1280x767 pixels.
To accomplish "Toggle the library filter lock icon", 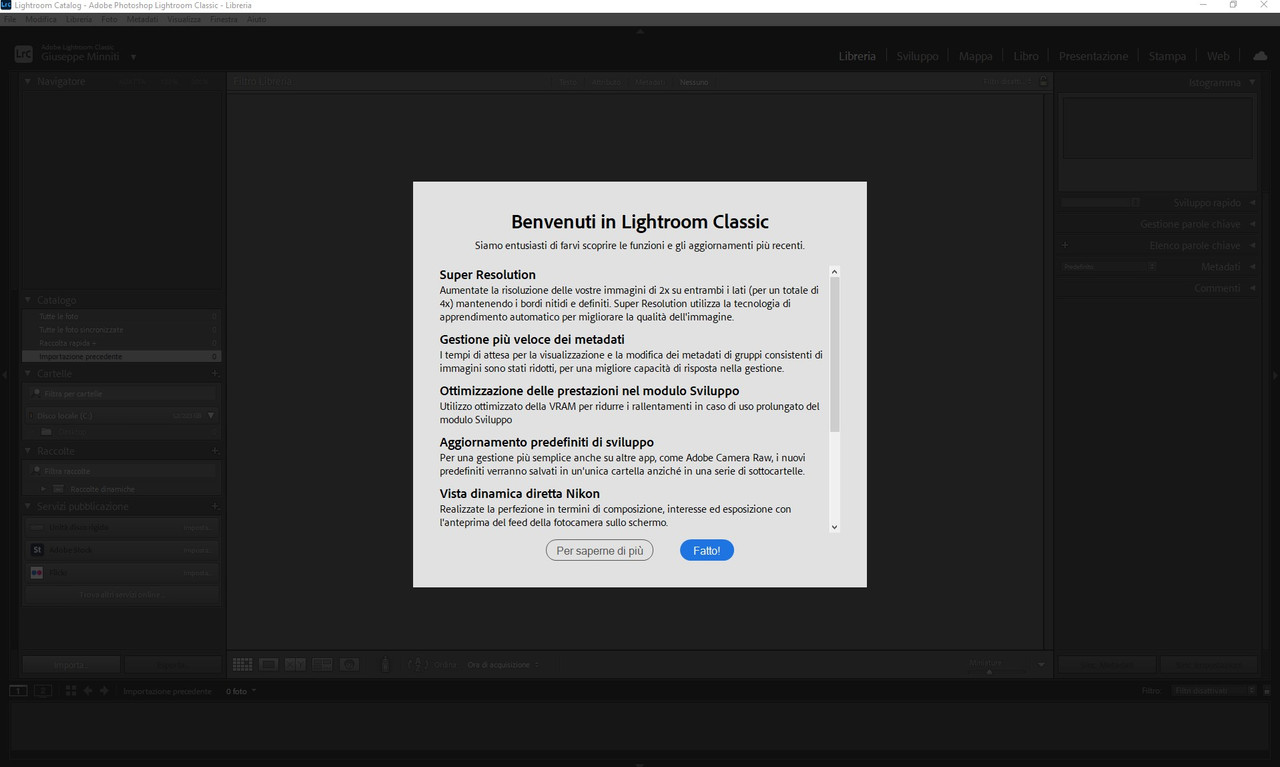I will pos(1043,82).
